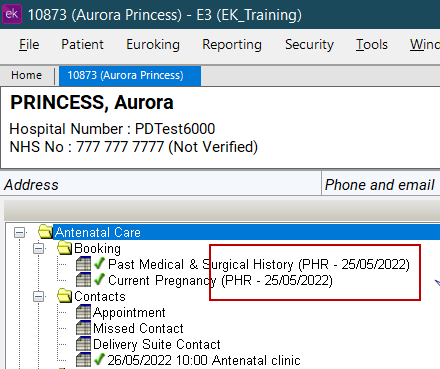This screenshot has height=369, width=440.
Task: Click the Current Pregnancy form icon
Action: pos(83,280)
